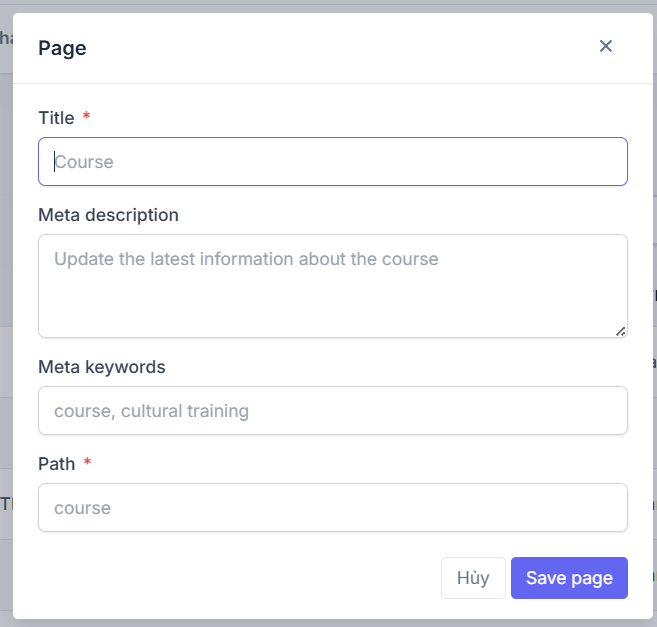Click the Page dialog heading

point(62,48)
